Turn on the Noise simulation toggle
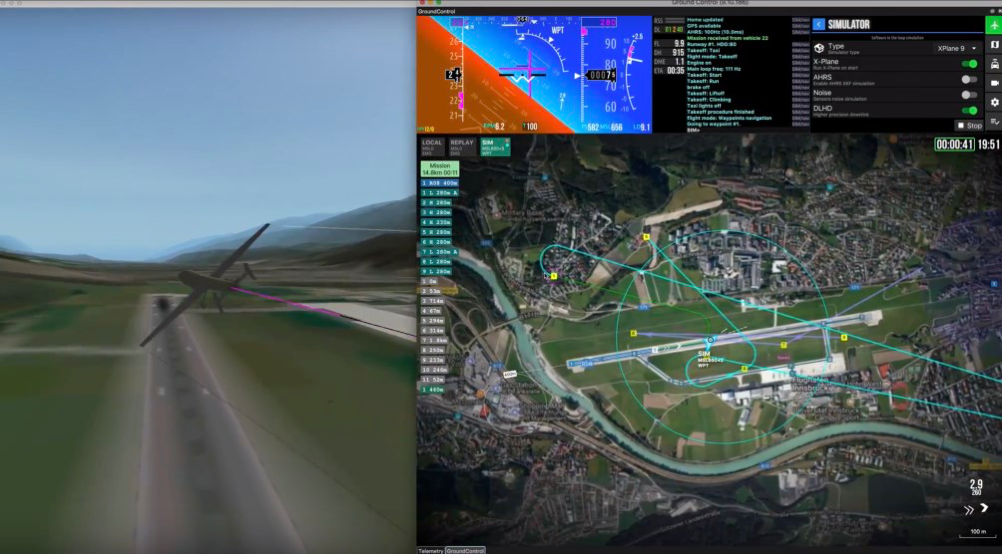This screenshot has height=554, width=1002. pos(968,95)
